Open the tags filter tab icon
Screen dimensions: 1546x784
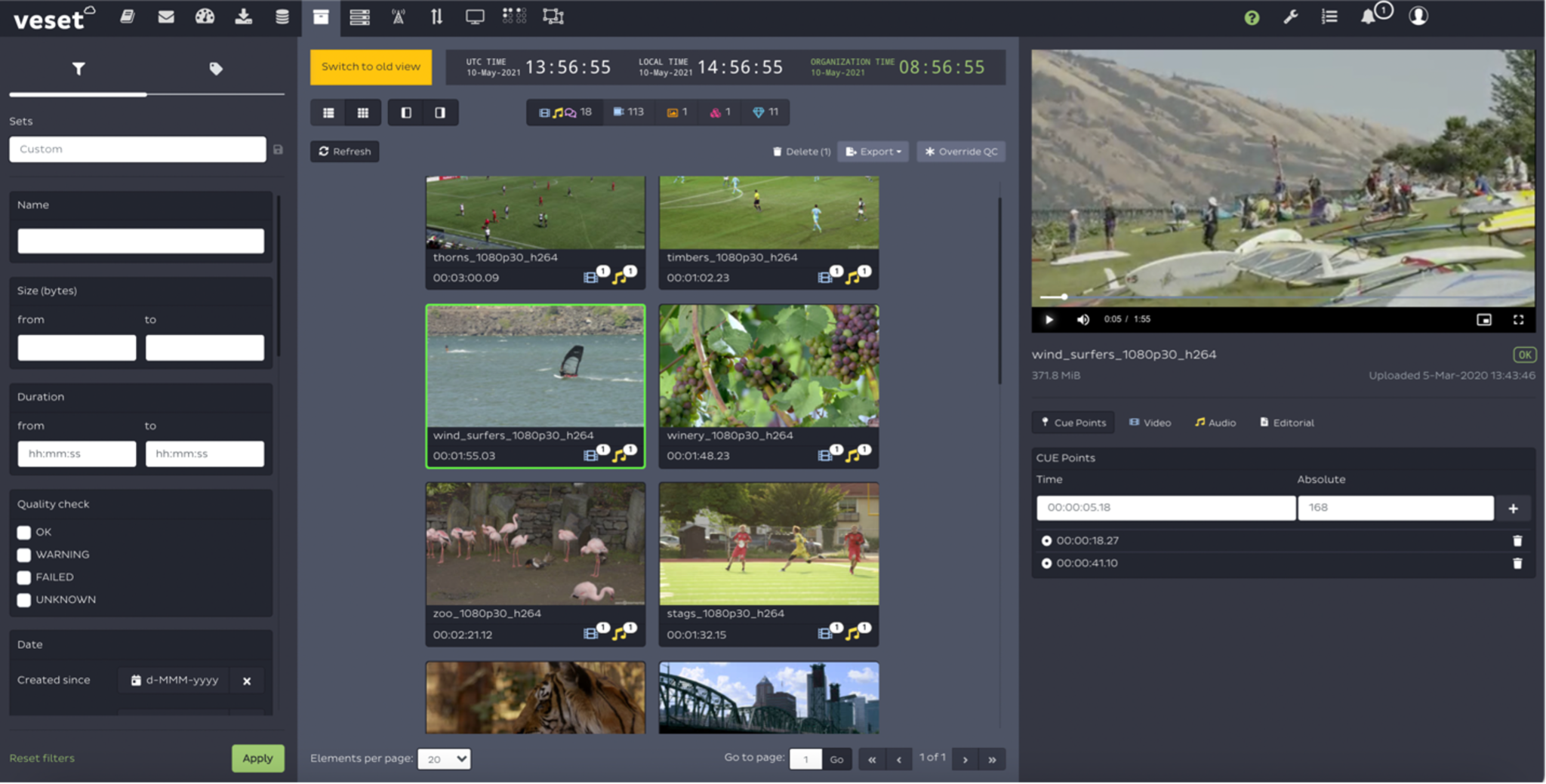coord(216,69)
